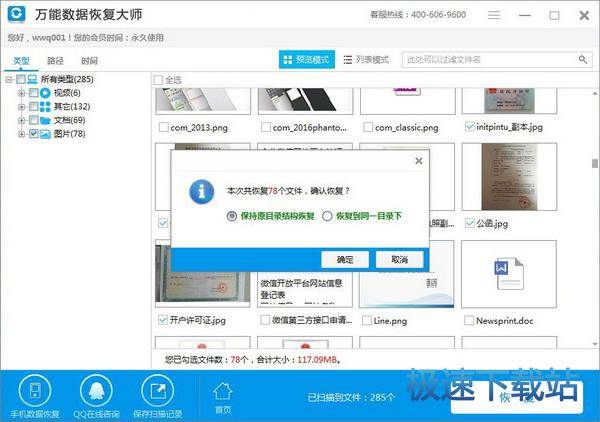Uncheck initpintu_副本.jpg checkbox

point(470,126)
